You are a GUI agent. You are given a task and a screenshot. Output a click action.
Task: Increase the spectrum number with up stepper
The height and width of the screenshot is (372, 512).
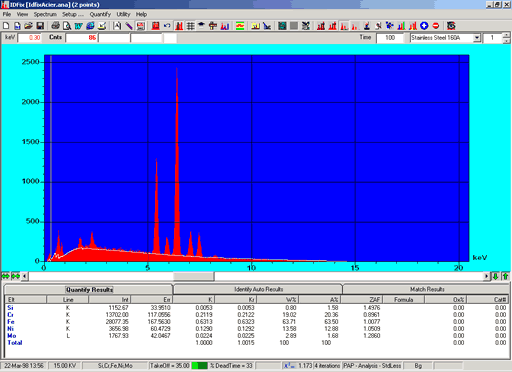pyautogui.click(x=506, y=35)
